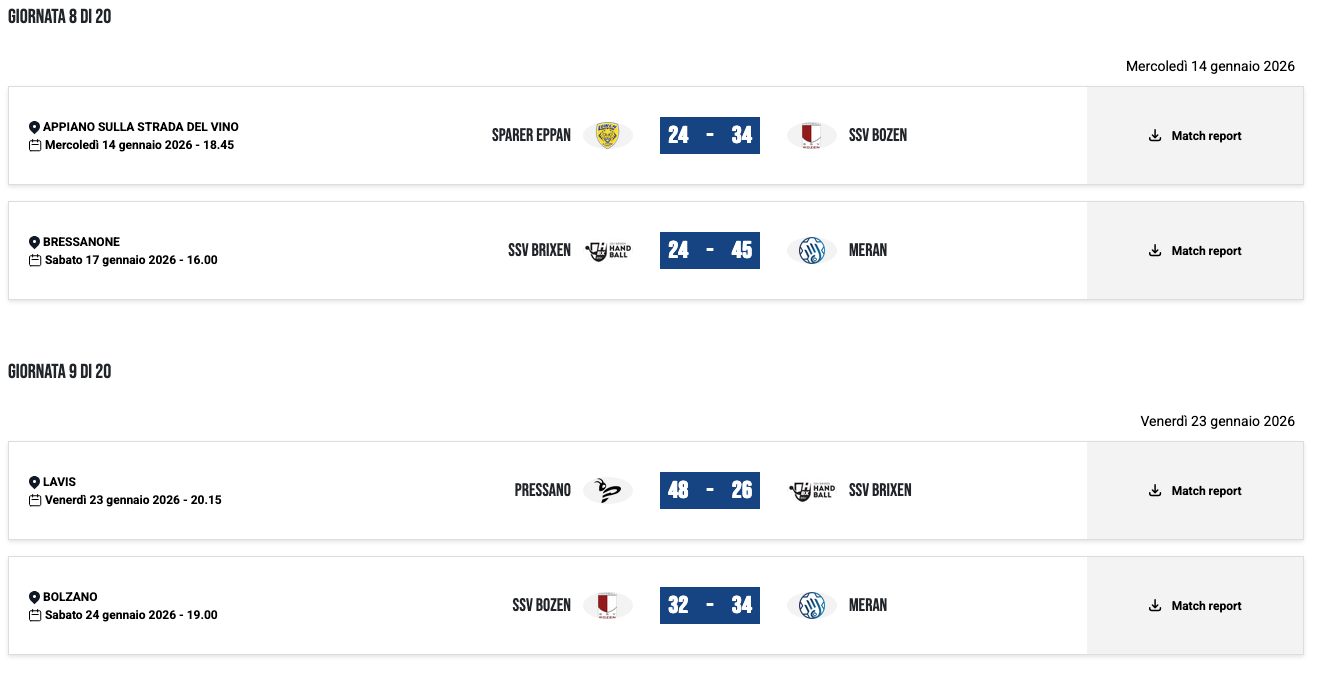
Task: Click Meran logo in the Bolzano match
Action: click(x=811, y=606)
